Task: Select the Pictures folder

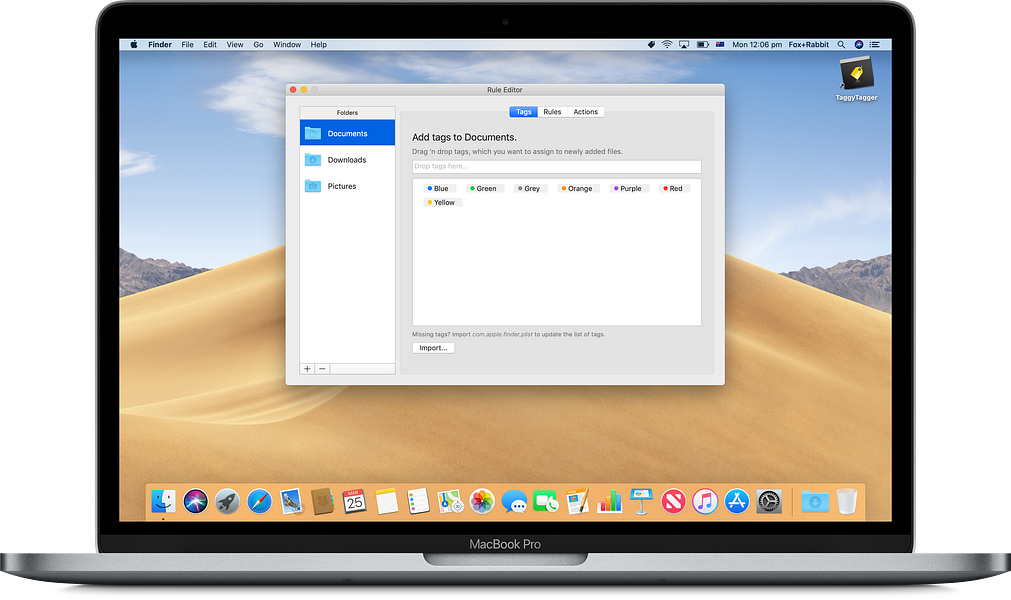Action: 348,186
